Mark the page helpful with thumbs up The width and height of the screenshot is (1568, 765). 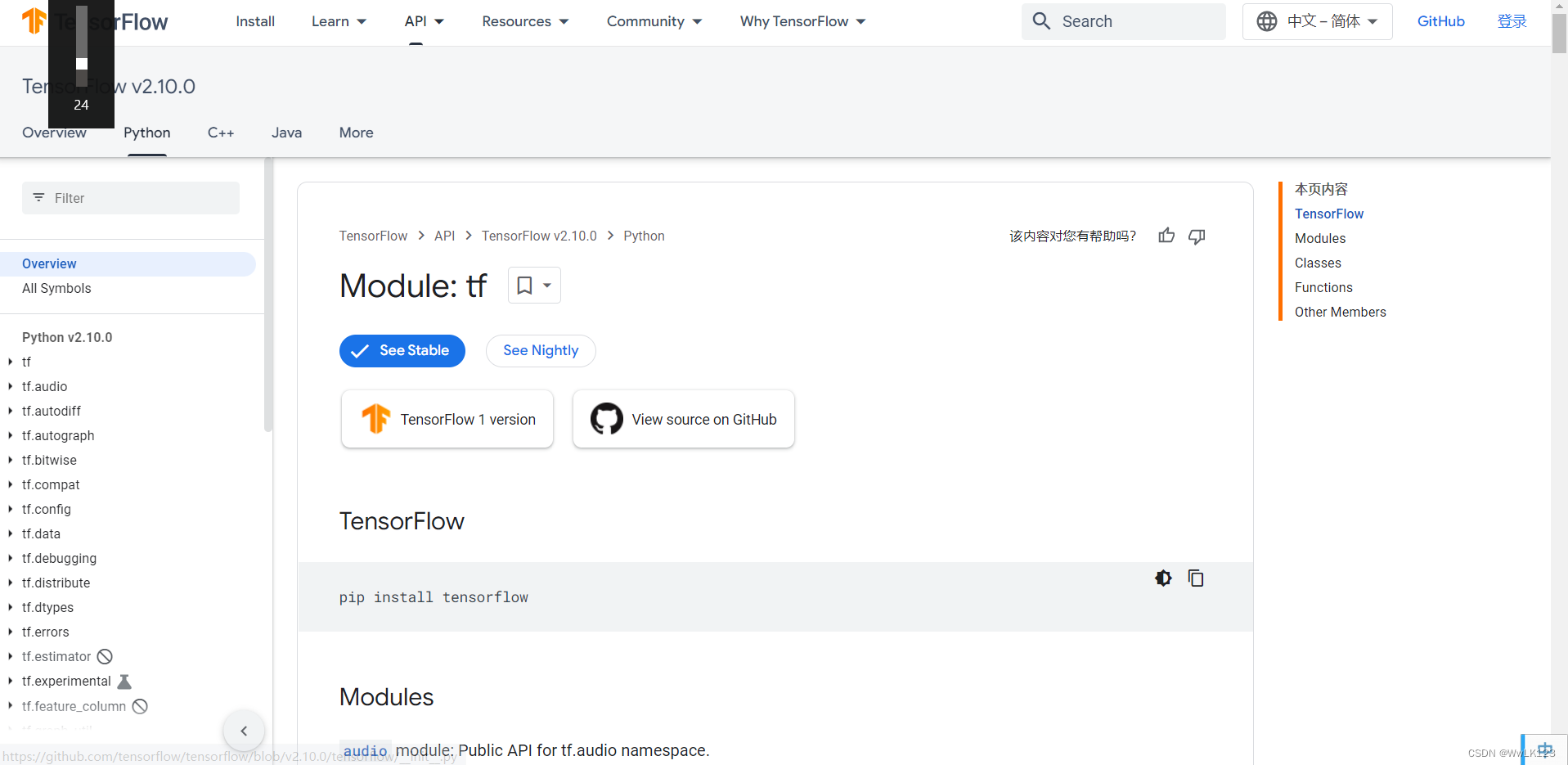click(x=1166, y=235)
